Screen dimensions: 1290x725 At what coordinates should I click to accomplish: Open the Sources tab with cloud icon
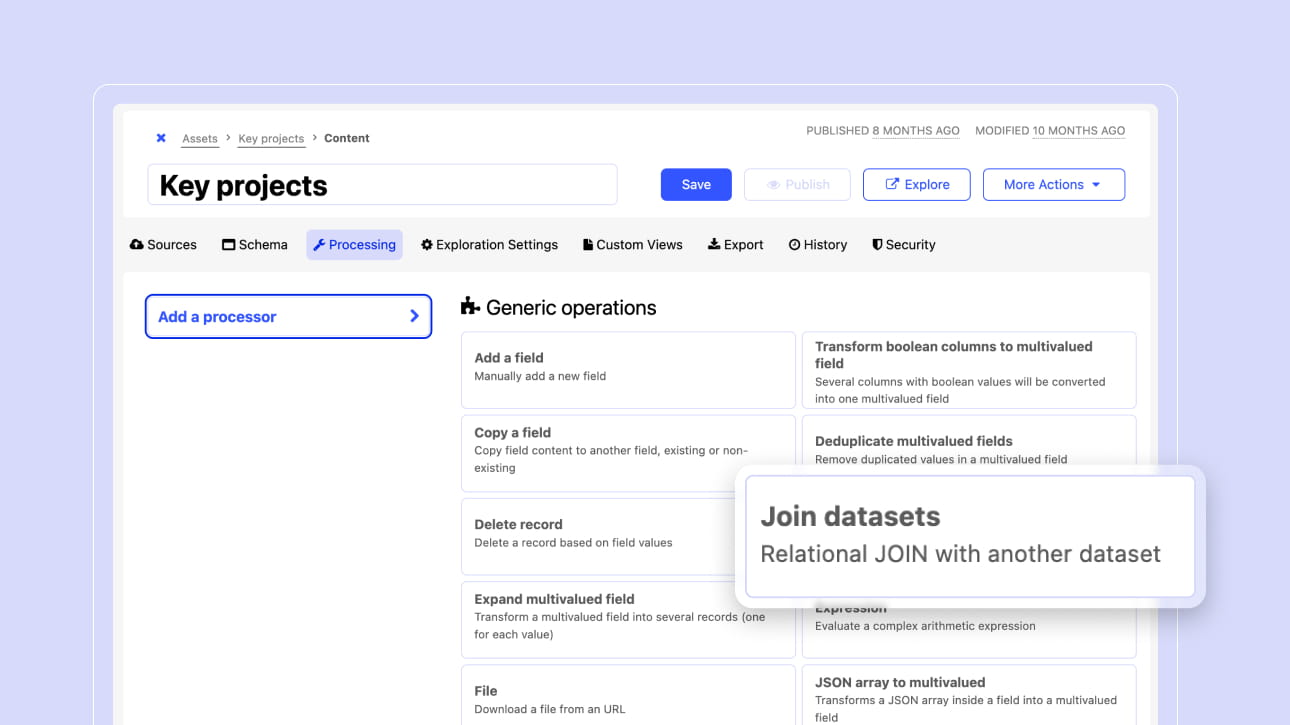point(163,245)
